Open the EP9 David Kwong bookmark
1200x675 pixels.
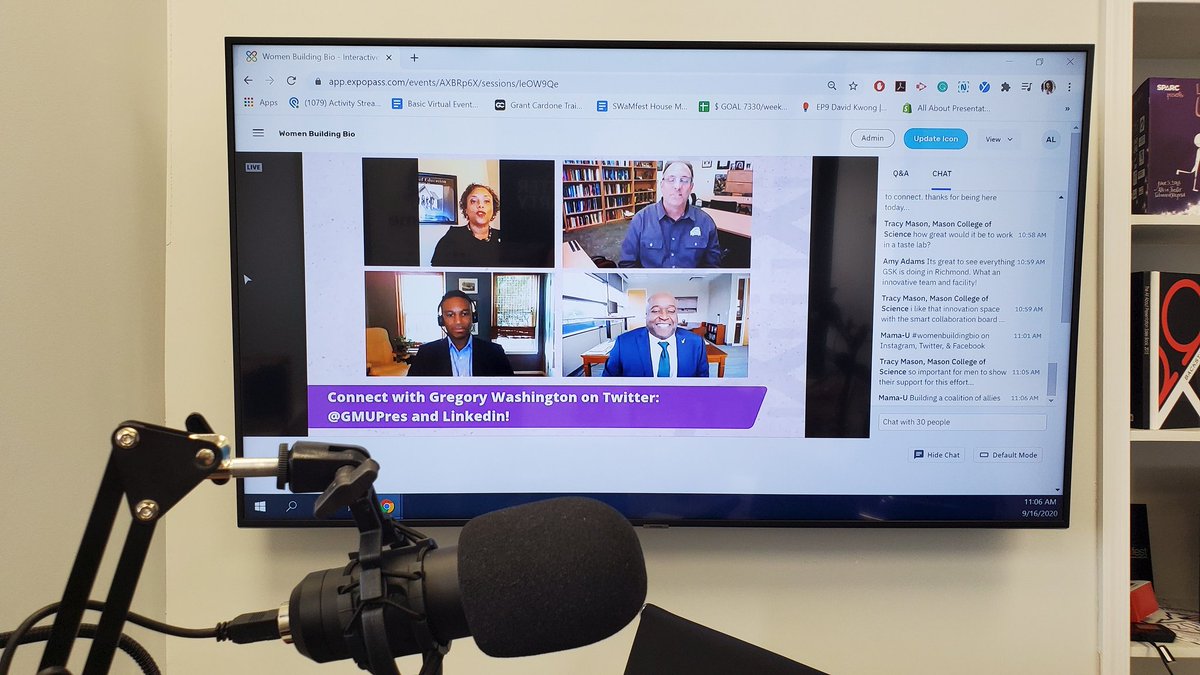click(846, 106)
